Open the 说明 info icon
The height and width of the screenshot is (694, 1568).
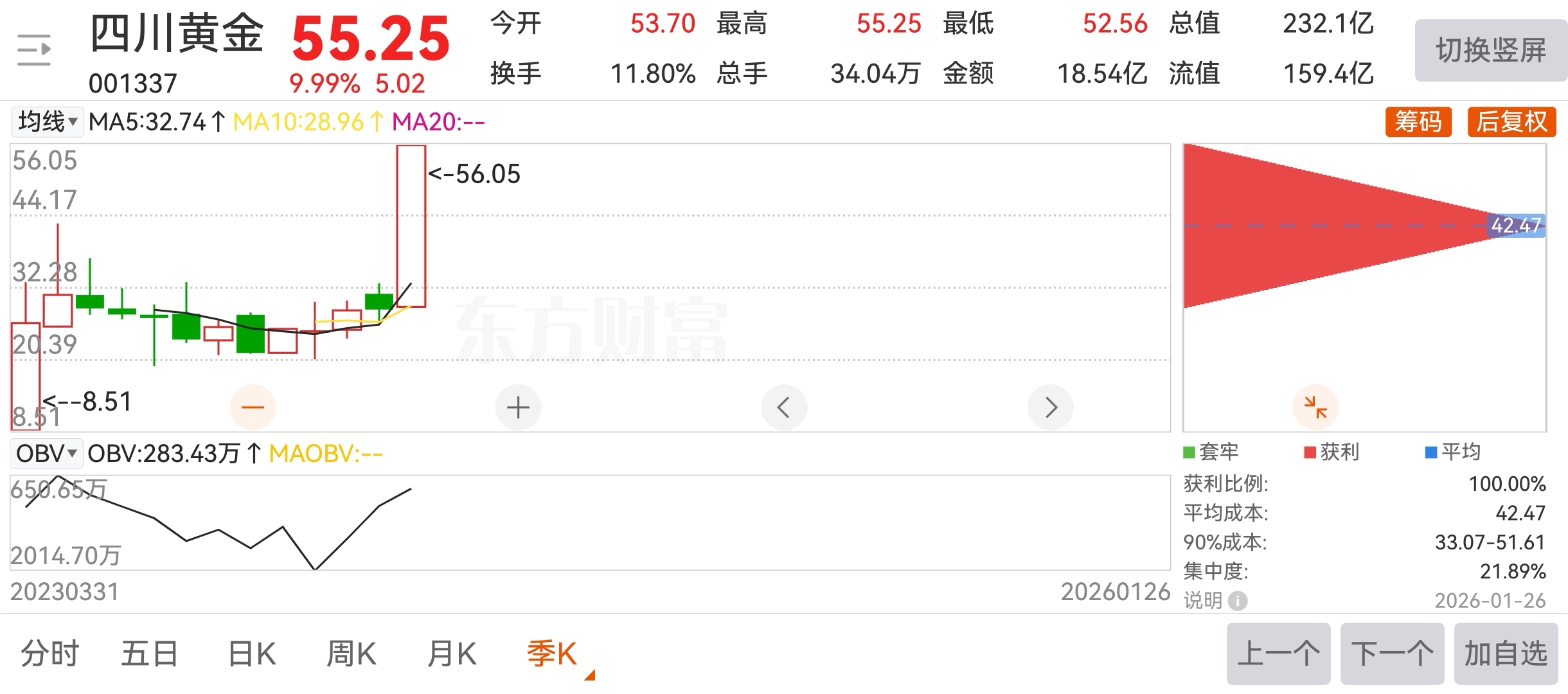[x=1238, y=601]
